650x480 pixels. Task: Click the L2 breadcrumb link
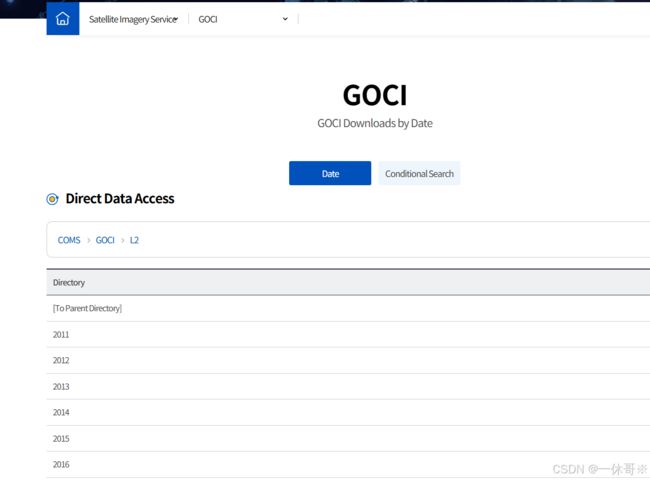[134, 240]
